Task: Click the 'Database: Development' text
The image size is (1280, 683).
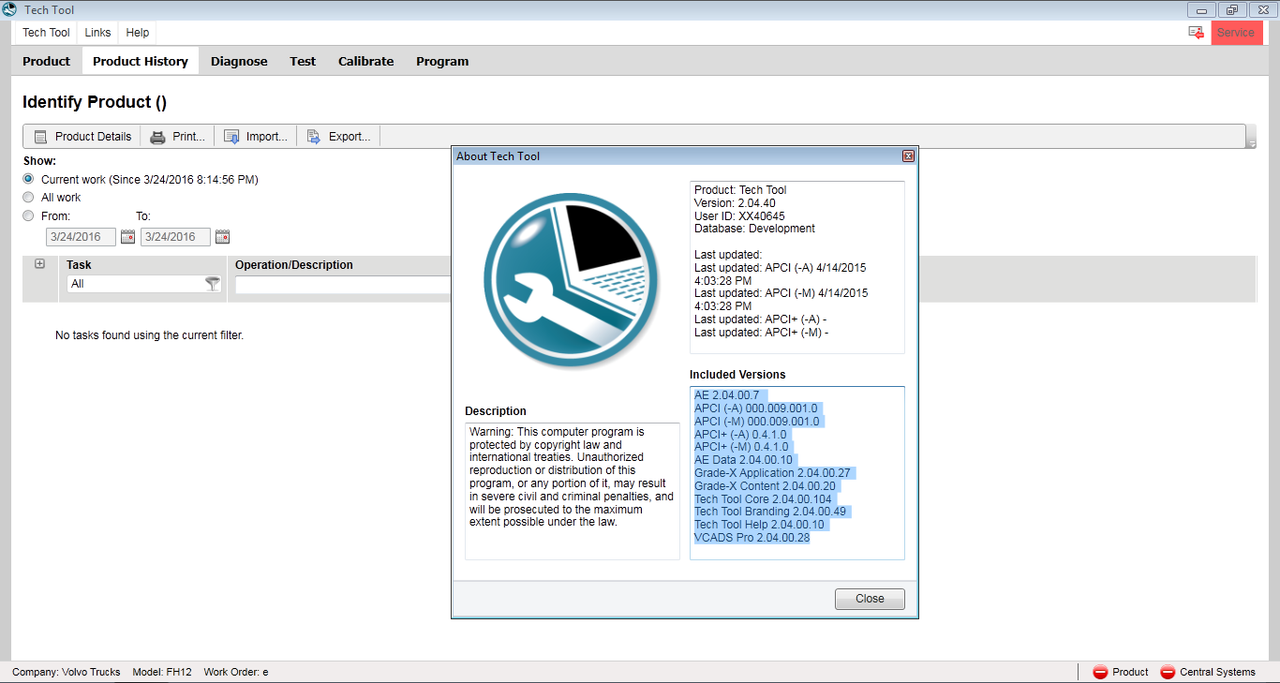Action: coord(755,229)
